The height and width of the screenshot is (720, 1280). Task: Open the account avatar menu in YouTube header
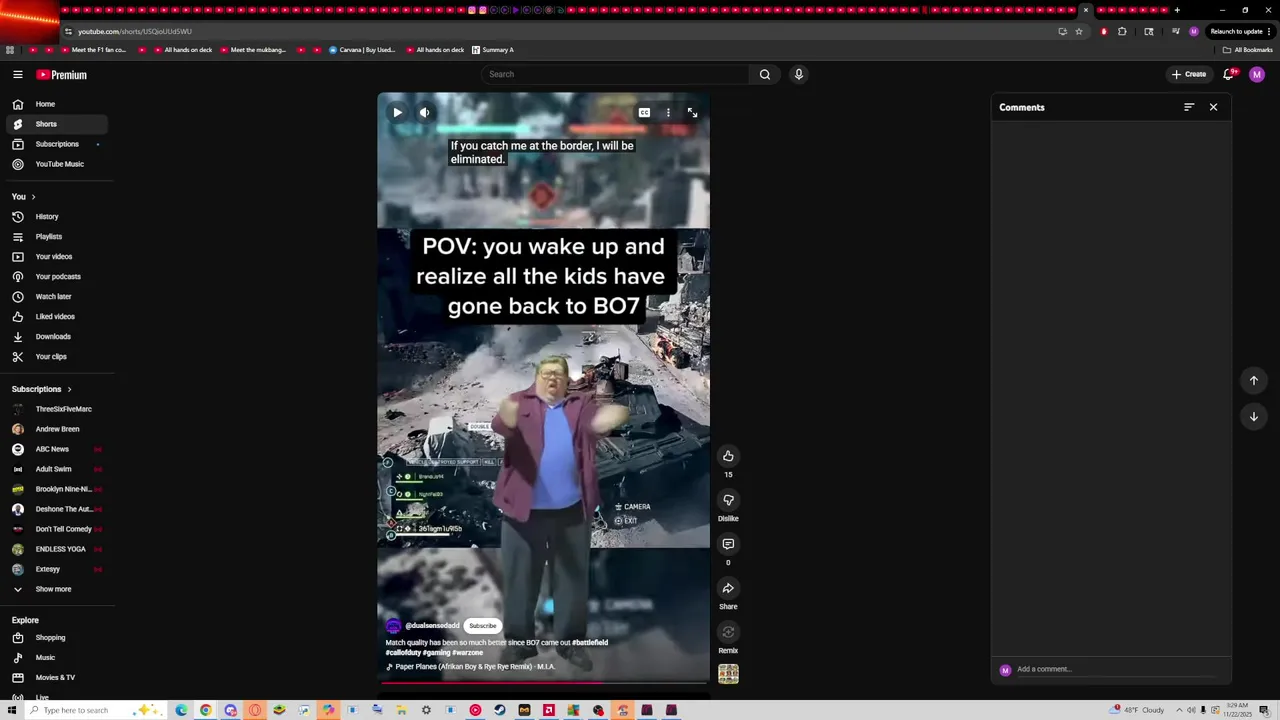click(1257, 74)
